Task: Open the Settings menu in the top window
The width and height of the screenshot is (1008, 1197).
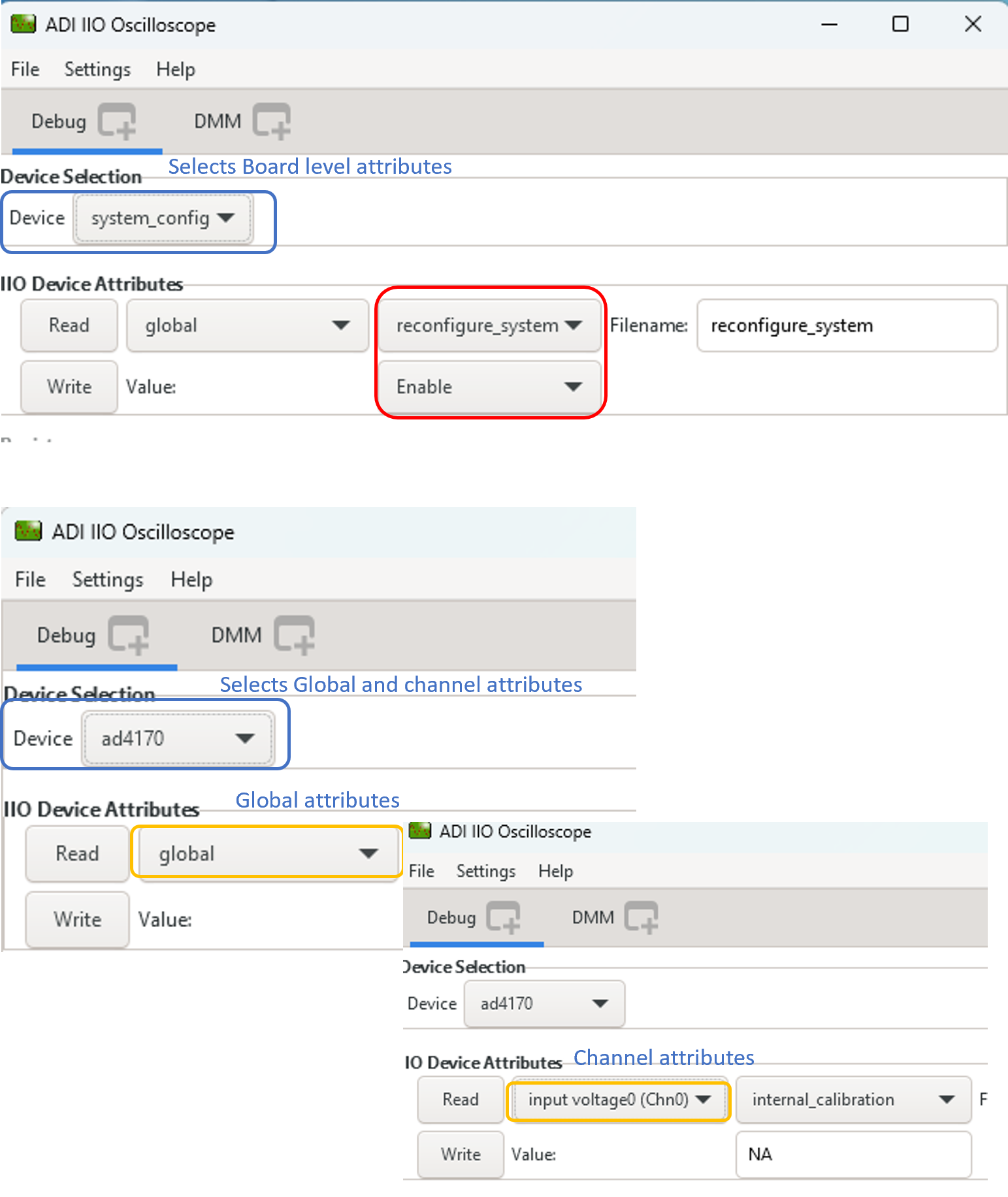Action: (x=97, y=69)
